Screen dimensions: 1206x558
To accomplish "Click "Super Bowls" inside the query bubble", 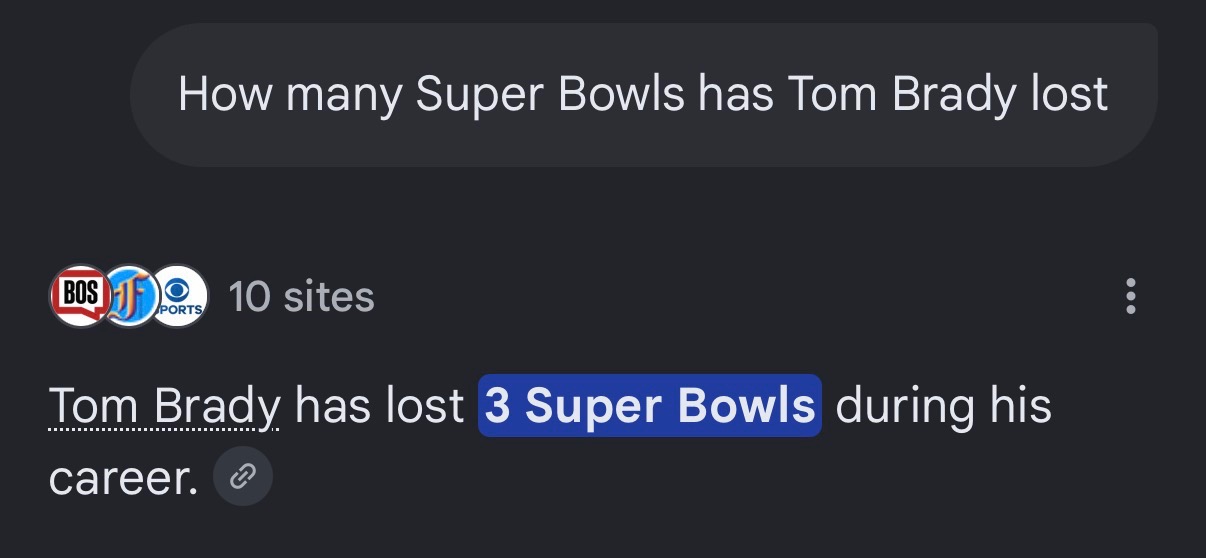I will (550, 95).
